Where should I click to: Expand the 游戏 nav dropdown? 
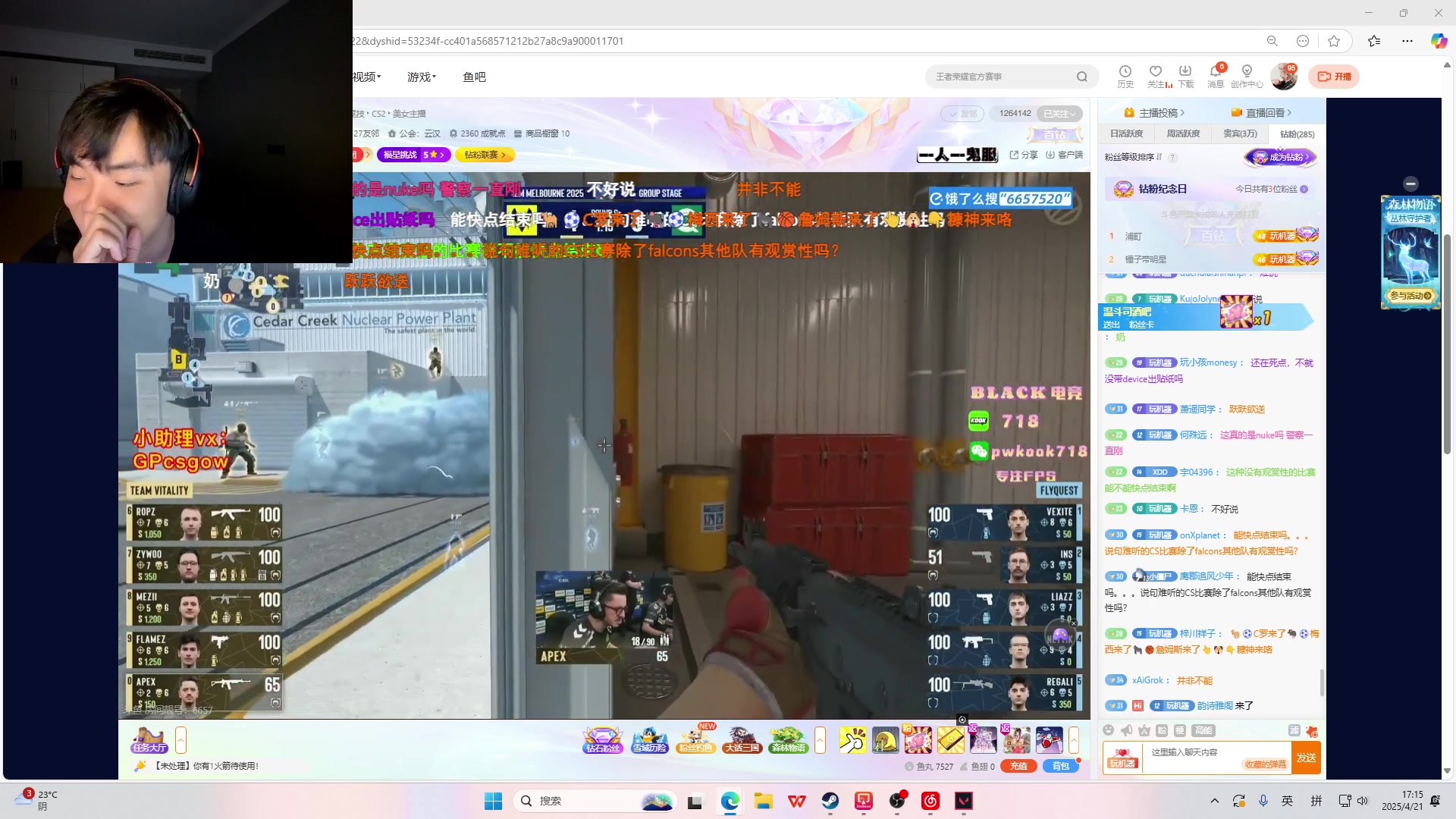point(422,77)
